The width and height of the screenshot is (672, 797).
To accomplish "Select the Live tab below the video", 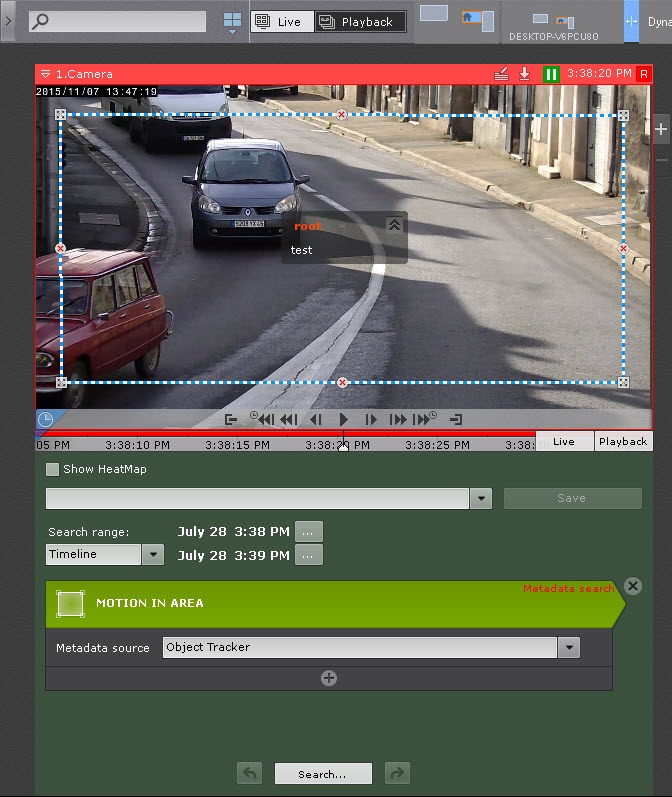I will click(564, 441).
